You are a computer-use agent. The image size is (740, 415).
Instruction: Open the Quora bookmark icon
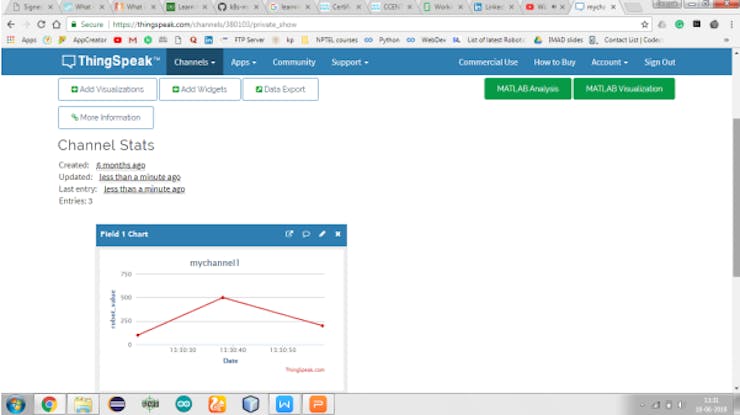(193, 40)
